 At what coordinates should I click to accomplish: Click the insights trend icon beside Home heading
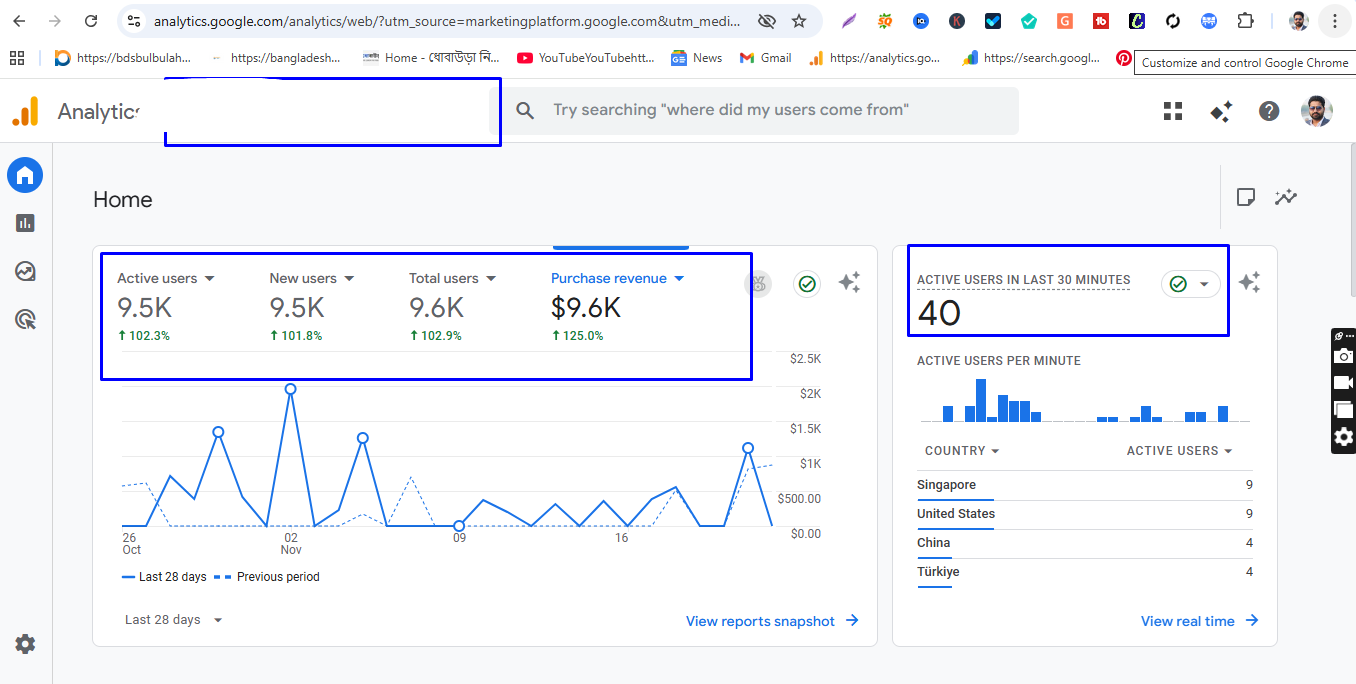(x=1286, y=197)
